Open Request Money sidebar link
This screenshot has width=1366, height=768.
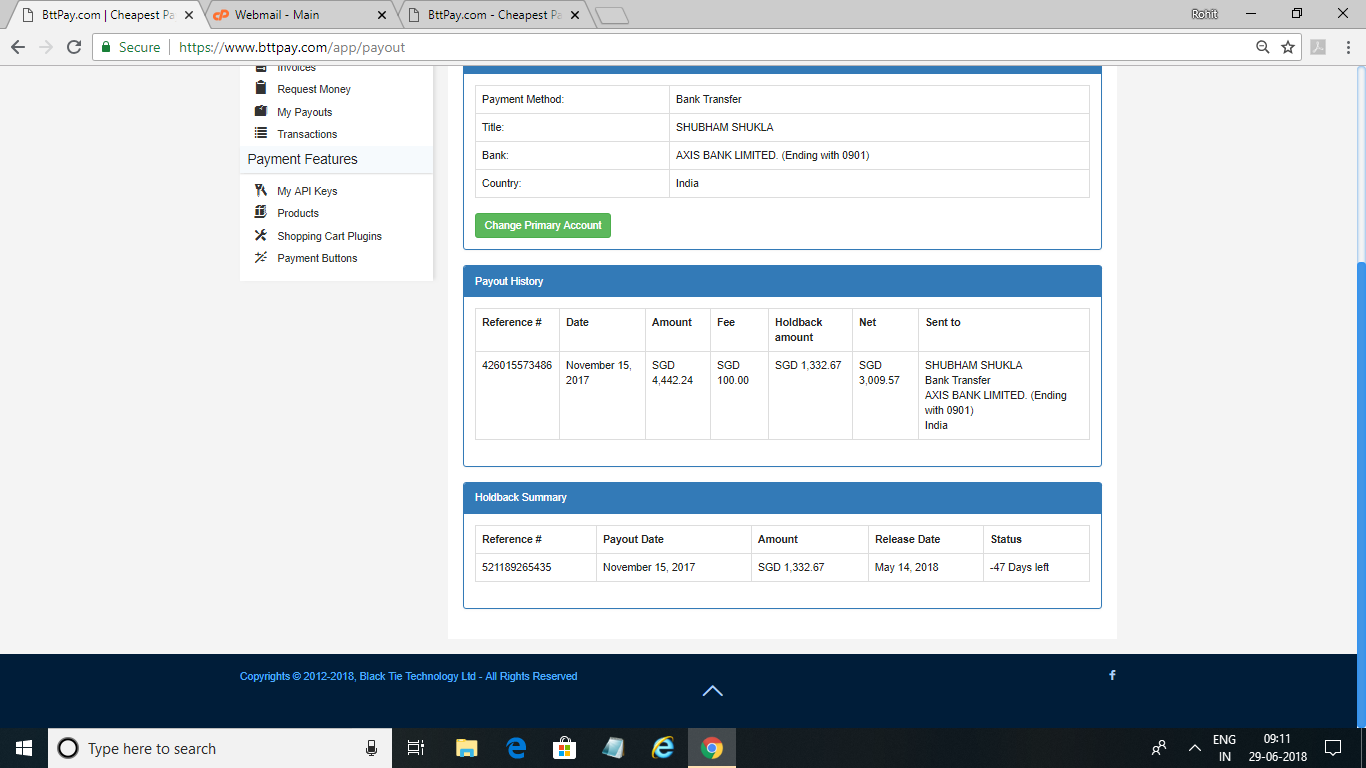[314, 89]
